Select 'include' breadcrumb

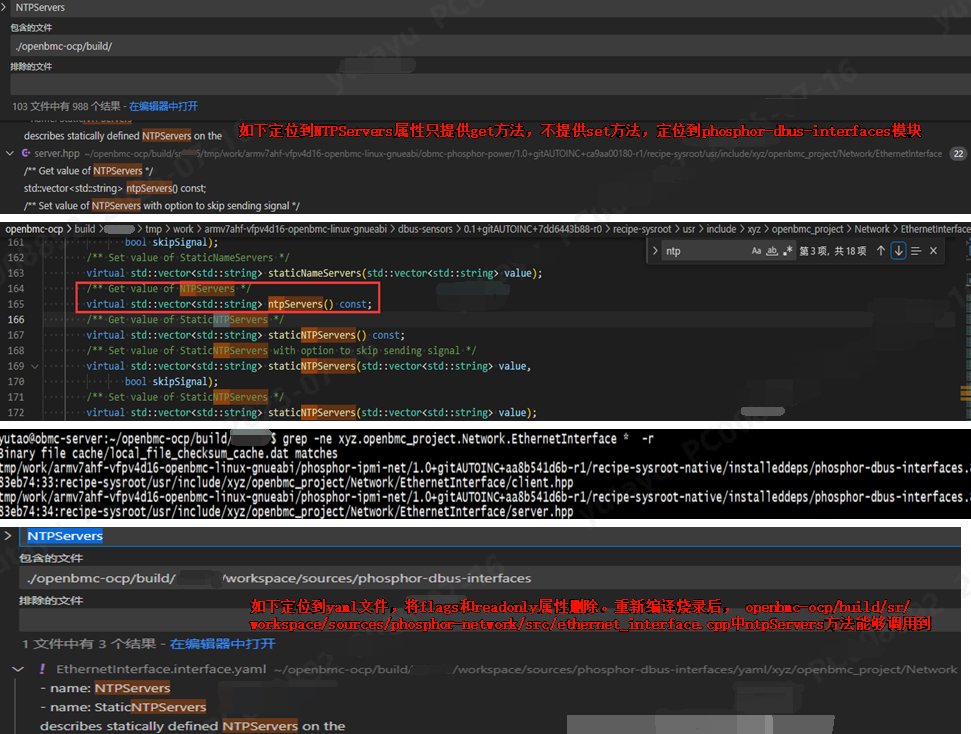click(x=721, y=229)
